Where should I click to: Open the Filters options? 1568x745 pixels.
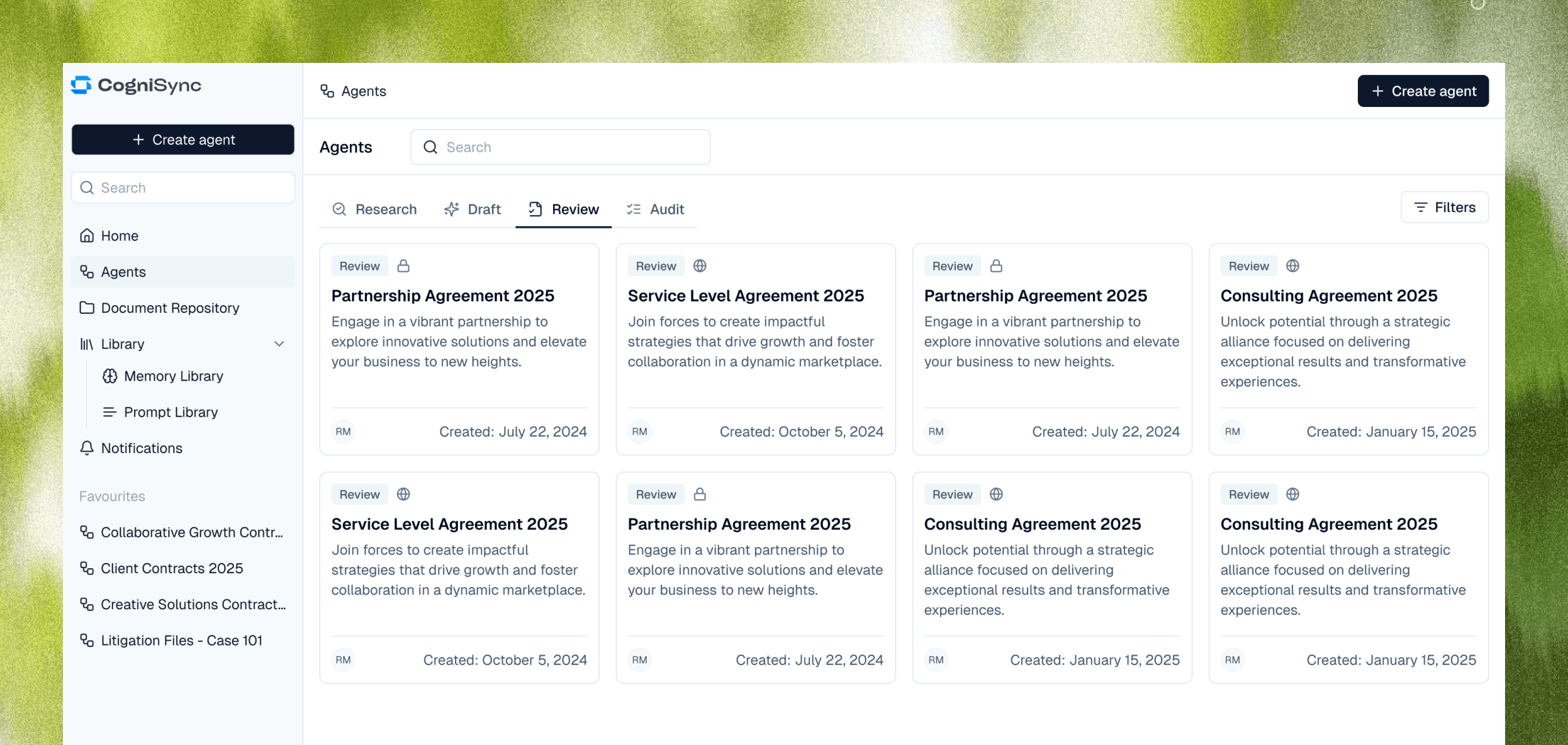pos(1445,208)
